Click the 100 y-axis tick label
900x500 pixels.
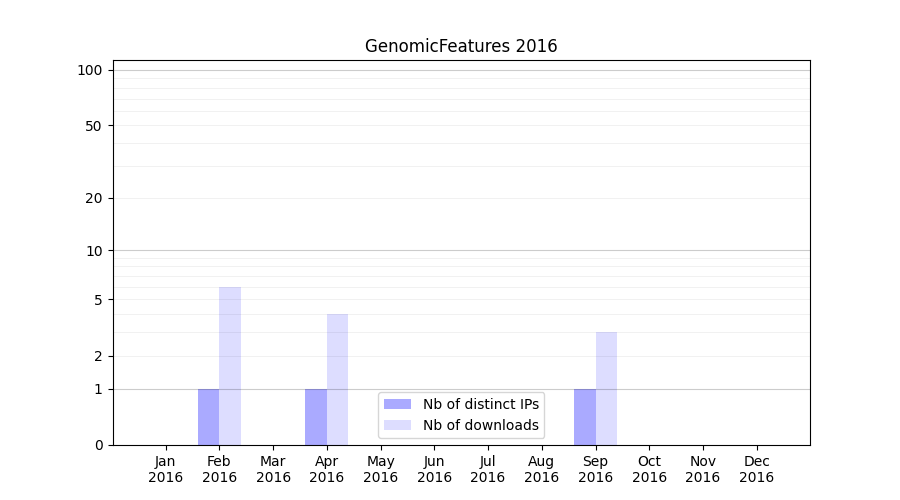[90, 70]
